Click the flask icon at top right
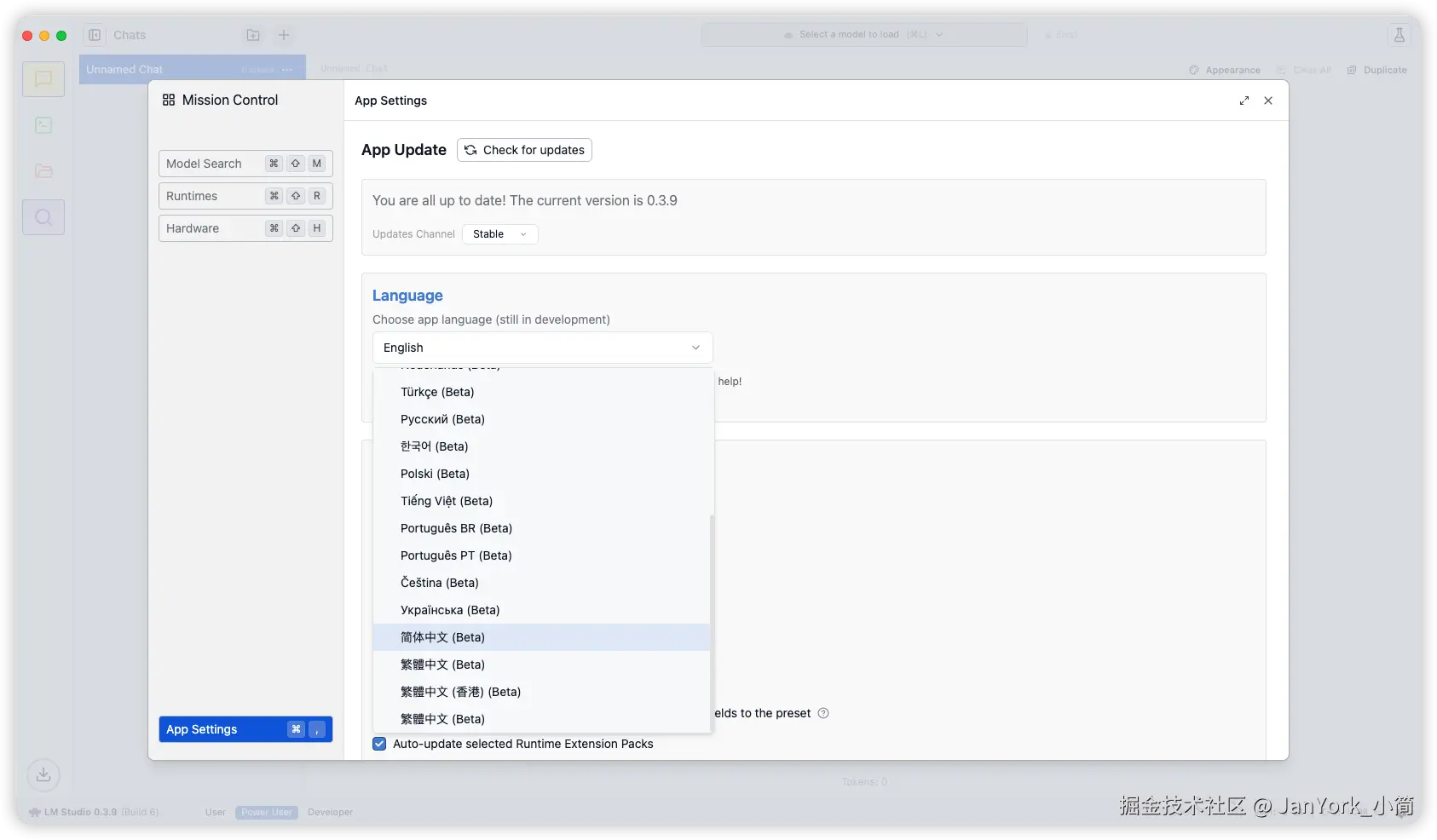1437x840 pixels. click(1399, 35)
